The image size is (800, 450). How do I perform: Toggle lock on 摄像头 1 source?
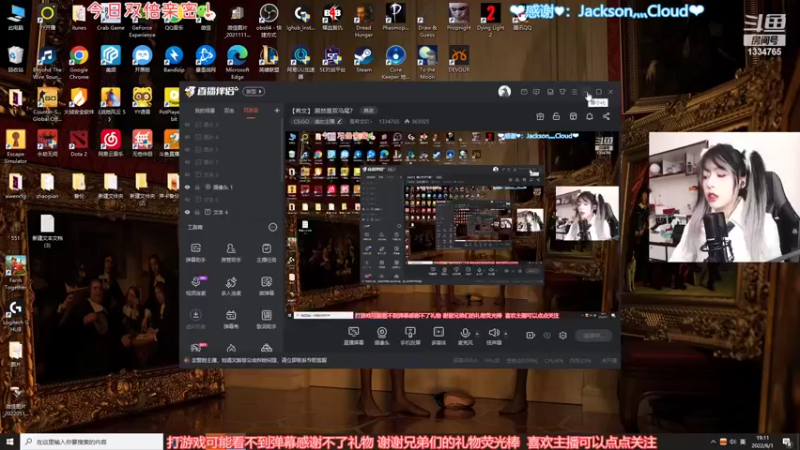tap(197, 187)
